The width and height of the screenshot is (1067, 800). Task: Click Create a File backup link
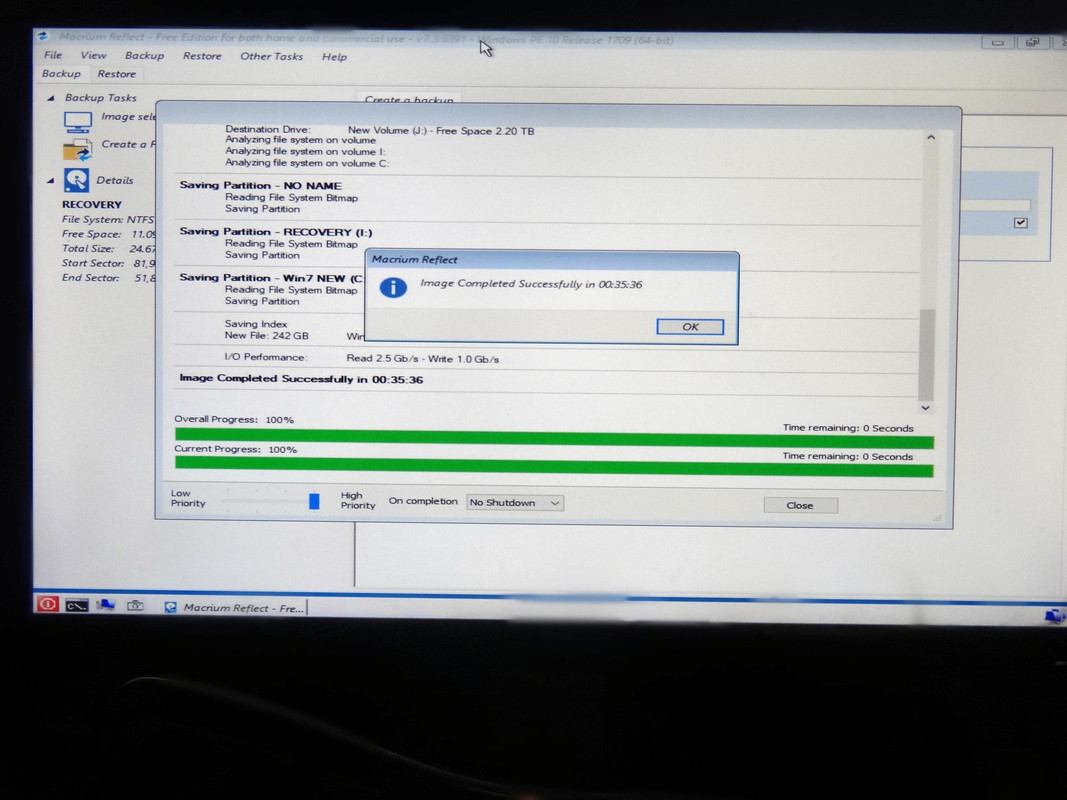[x=128, y=144]
